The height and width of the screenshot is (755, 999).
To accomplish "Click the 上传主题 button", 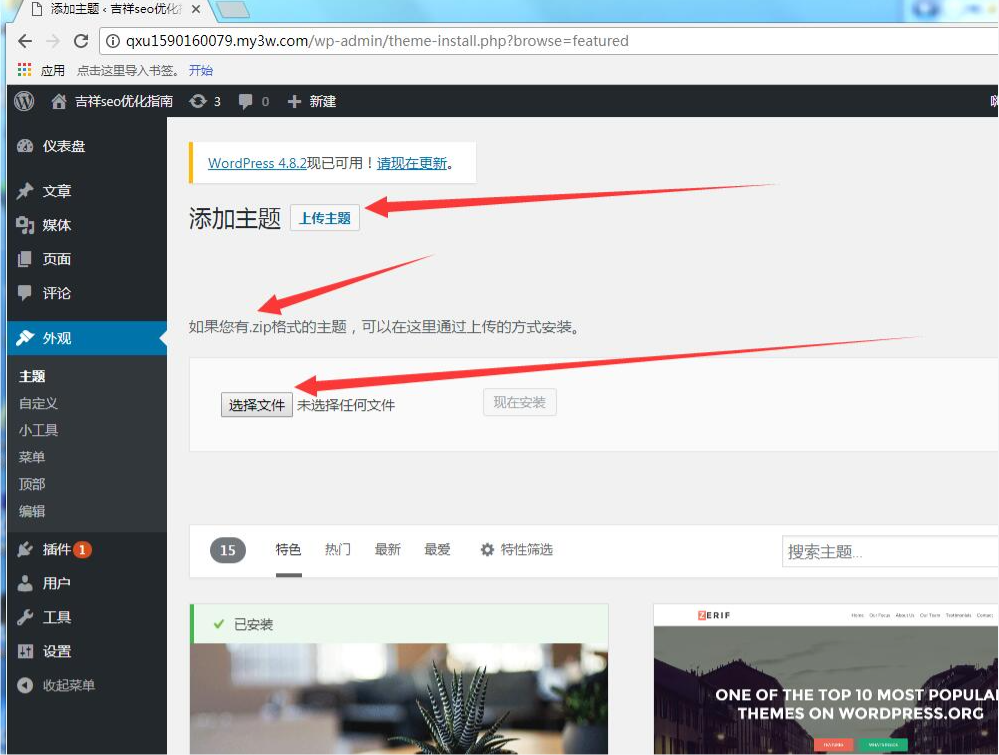I will click(325, 218).
